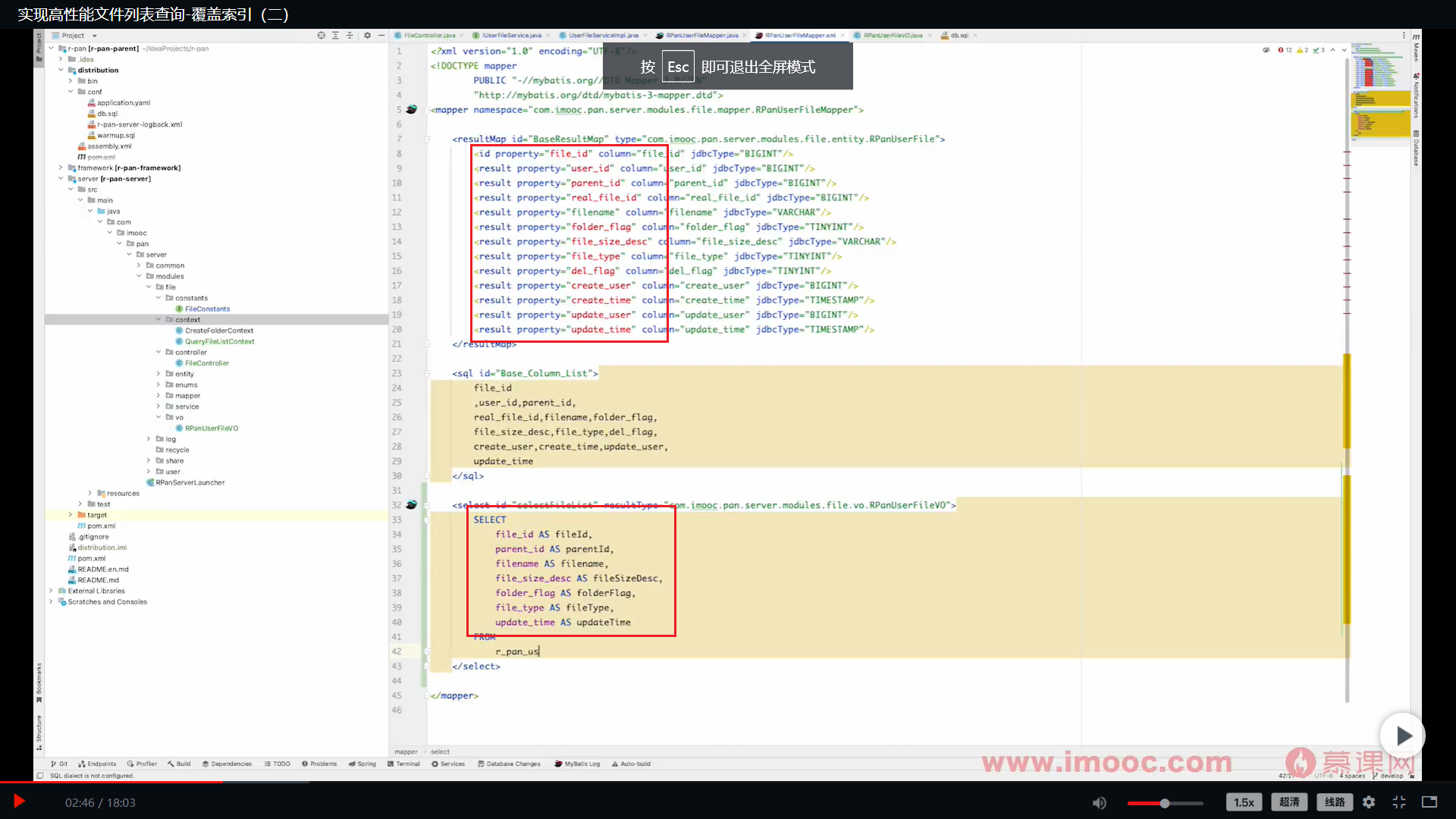The width and height of the screenshot is (1456, 819).
Task: Exit fullscreen with the shrink icon
Action: pyautogui.click(x=1399, y=802)
